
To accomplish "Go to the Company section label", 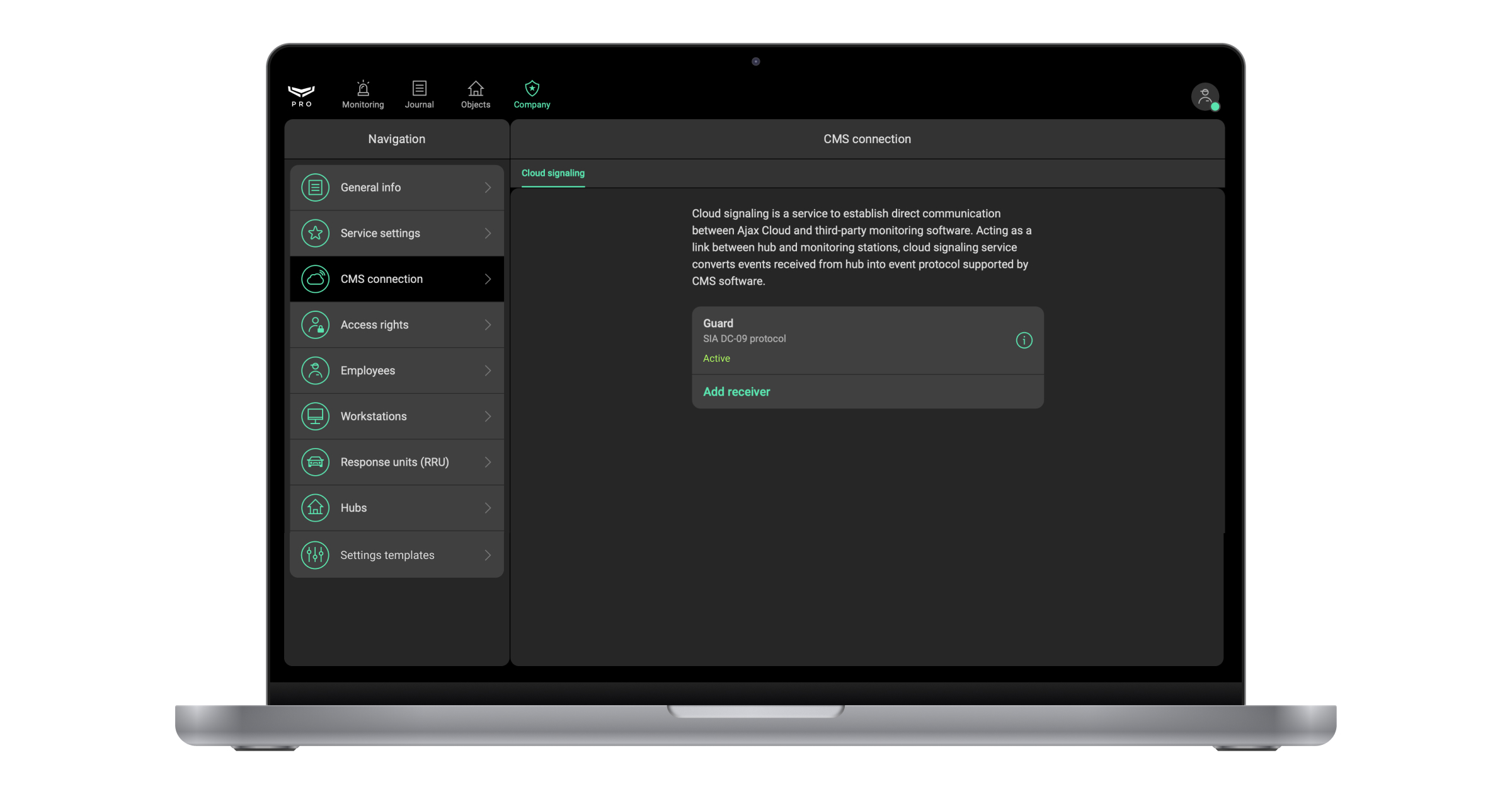I will click(x=532, y=105).
